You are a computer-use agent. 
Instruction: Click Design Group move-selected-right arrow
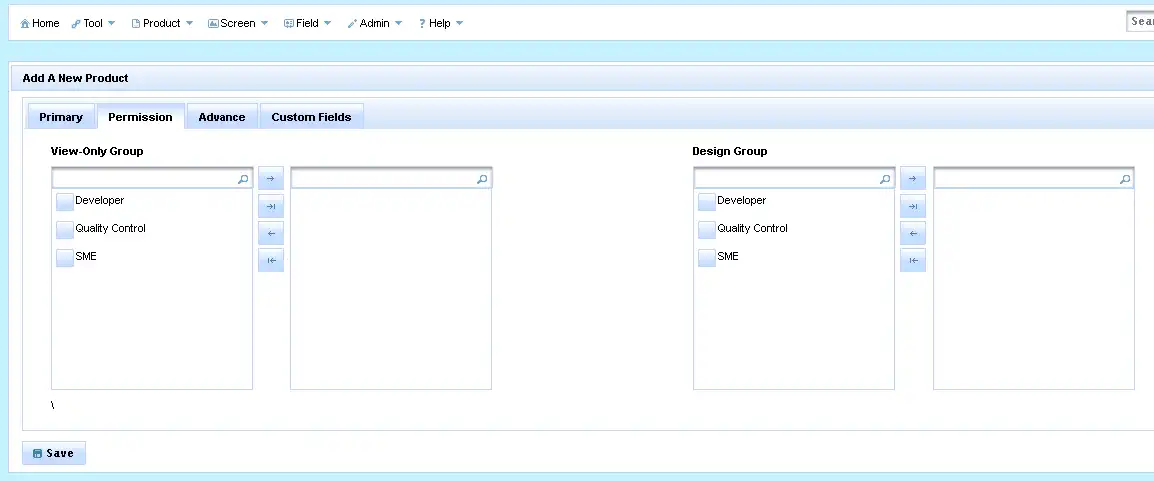pos(913,179)
